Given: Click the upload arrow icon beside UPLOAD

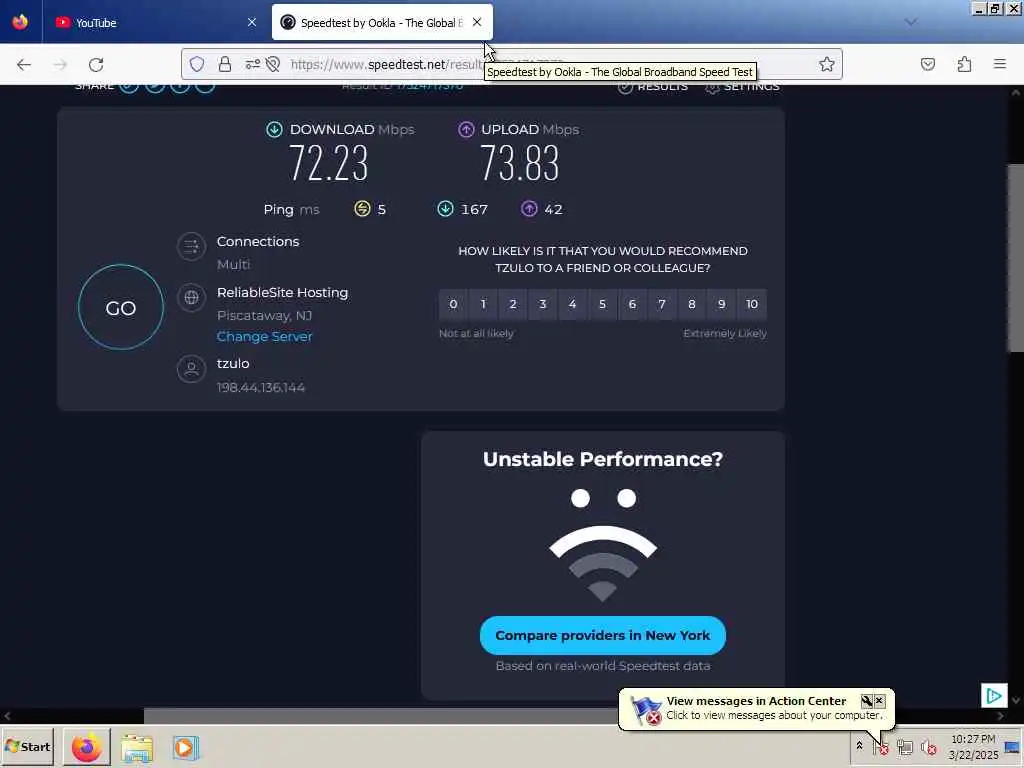Looking at the screenshot, I should click(x=466, y=129).
